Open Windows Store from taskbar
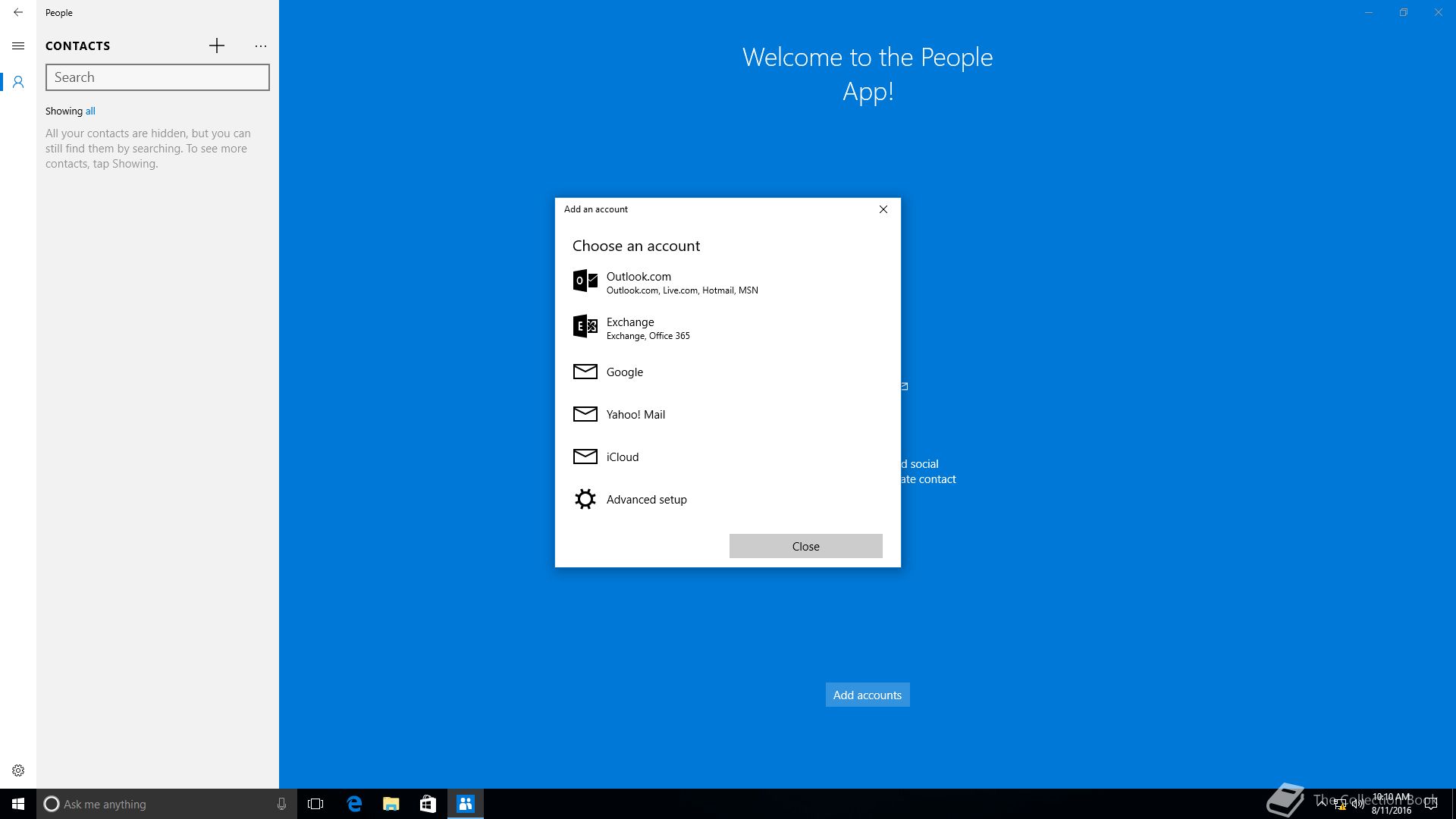 (428, 804)
